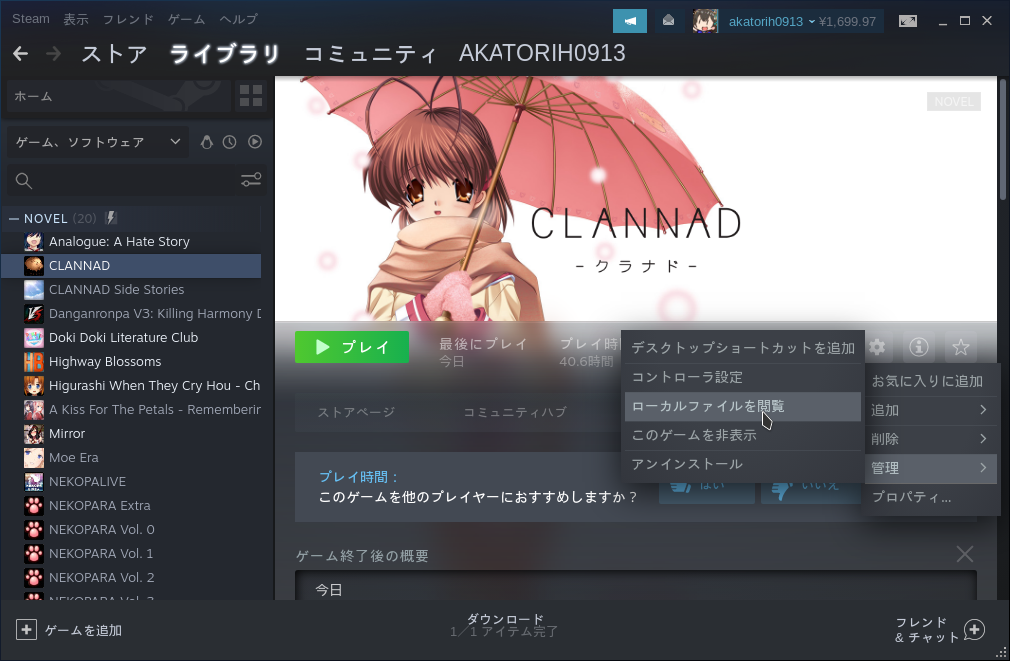Choose このゲームを非表示

click(x=743, y=436)
